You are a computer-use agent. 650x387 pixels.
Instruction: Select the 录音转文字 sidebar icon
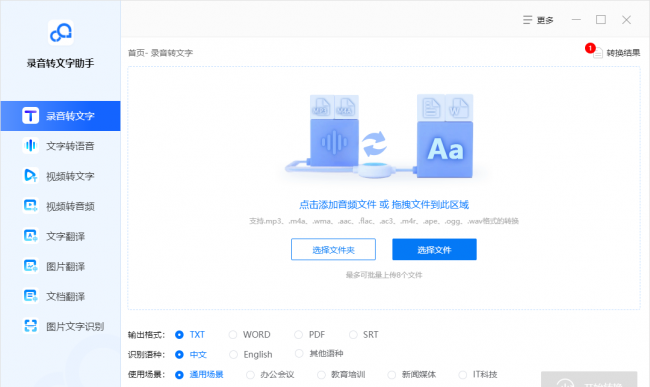coord(30,116)
